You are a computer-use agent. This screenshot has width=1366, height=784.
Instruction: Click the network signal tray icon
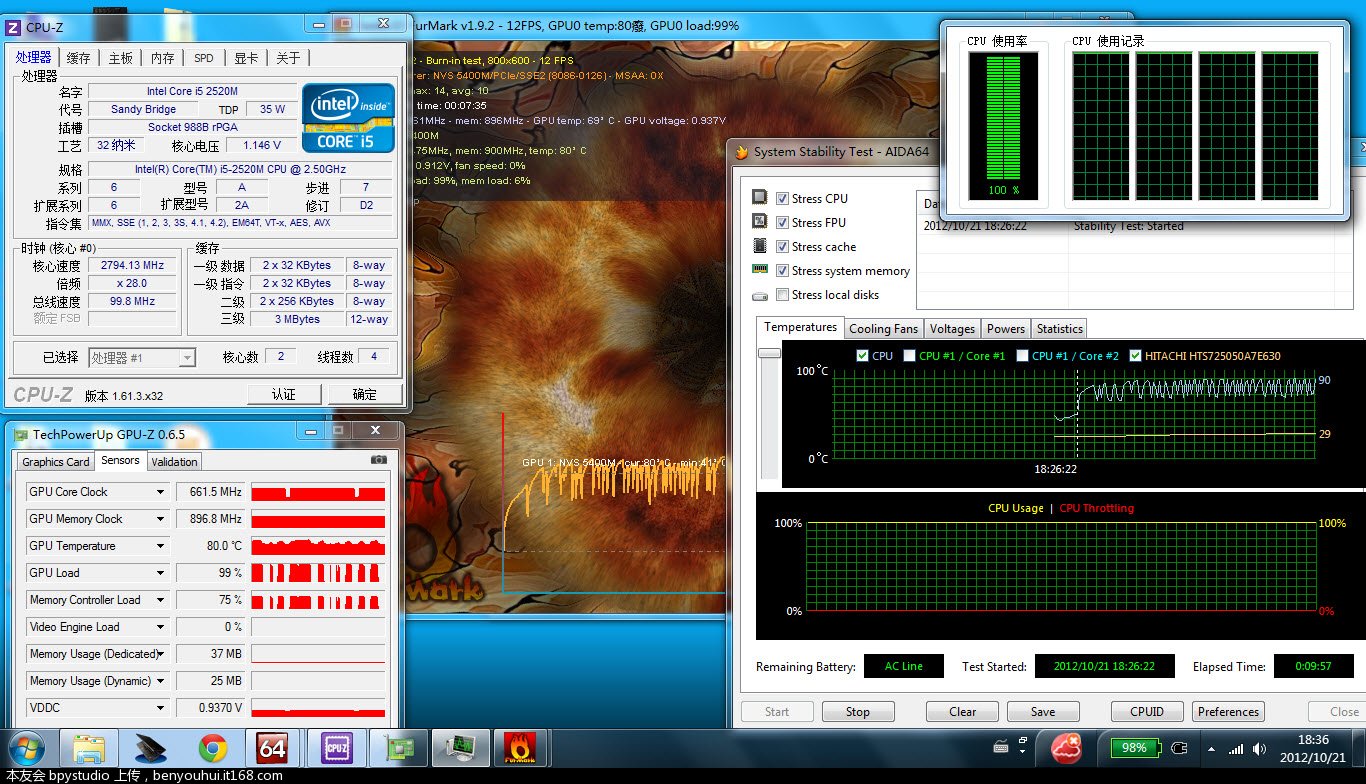[1236, 748]
